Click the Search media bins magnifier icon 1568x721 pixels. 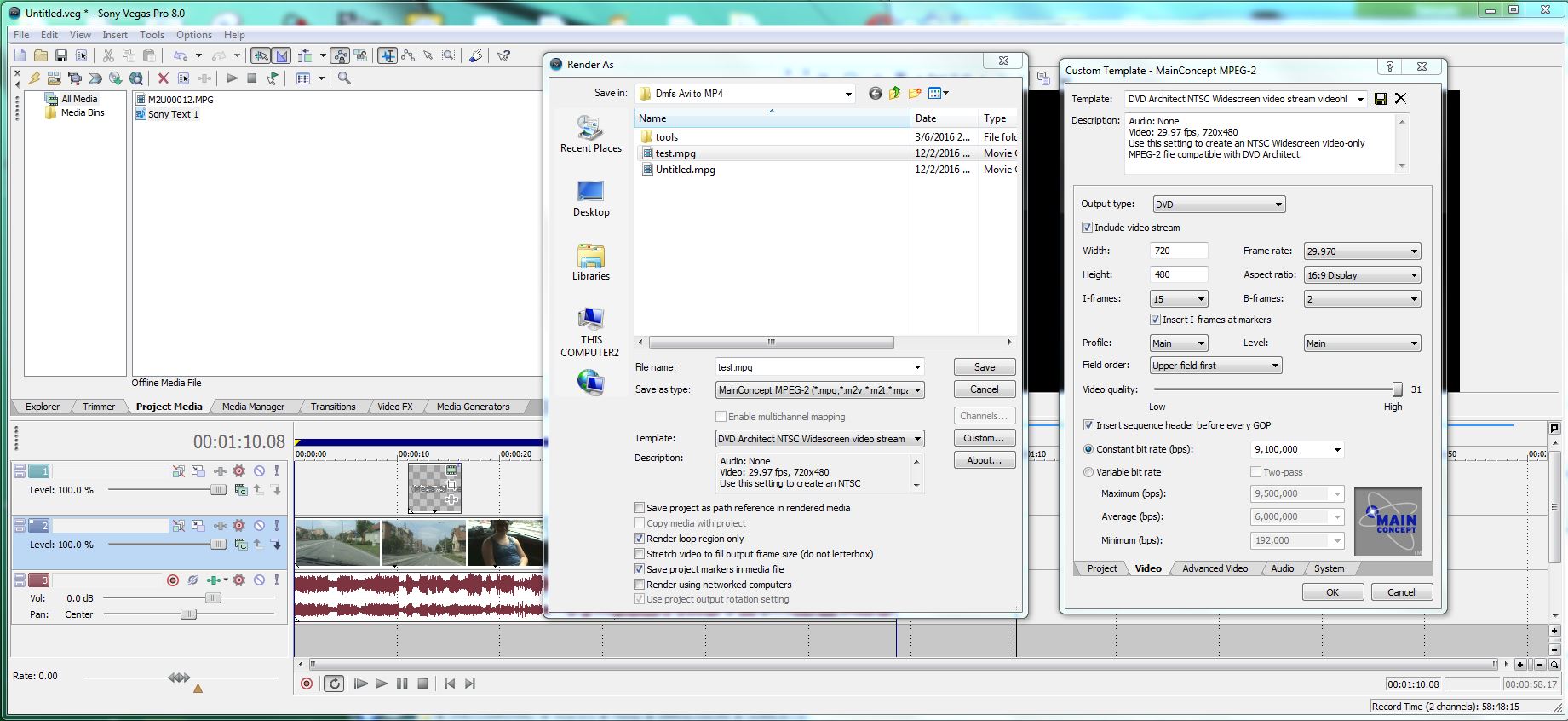tap(344, 78)
